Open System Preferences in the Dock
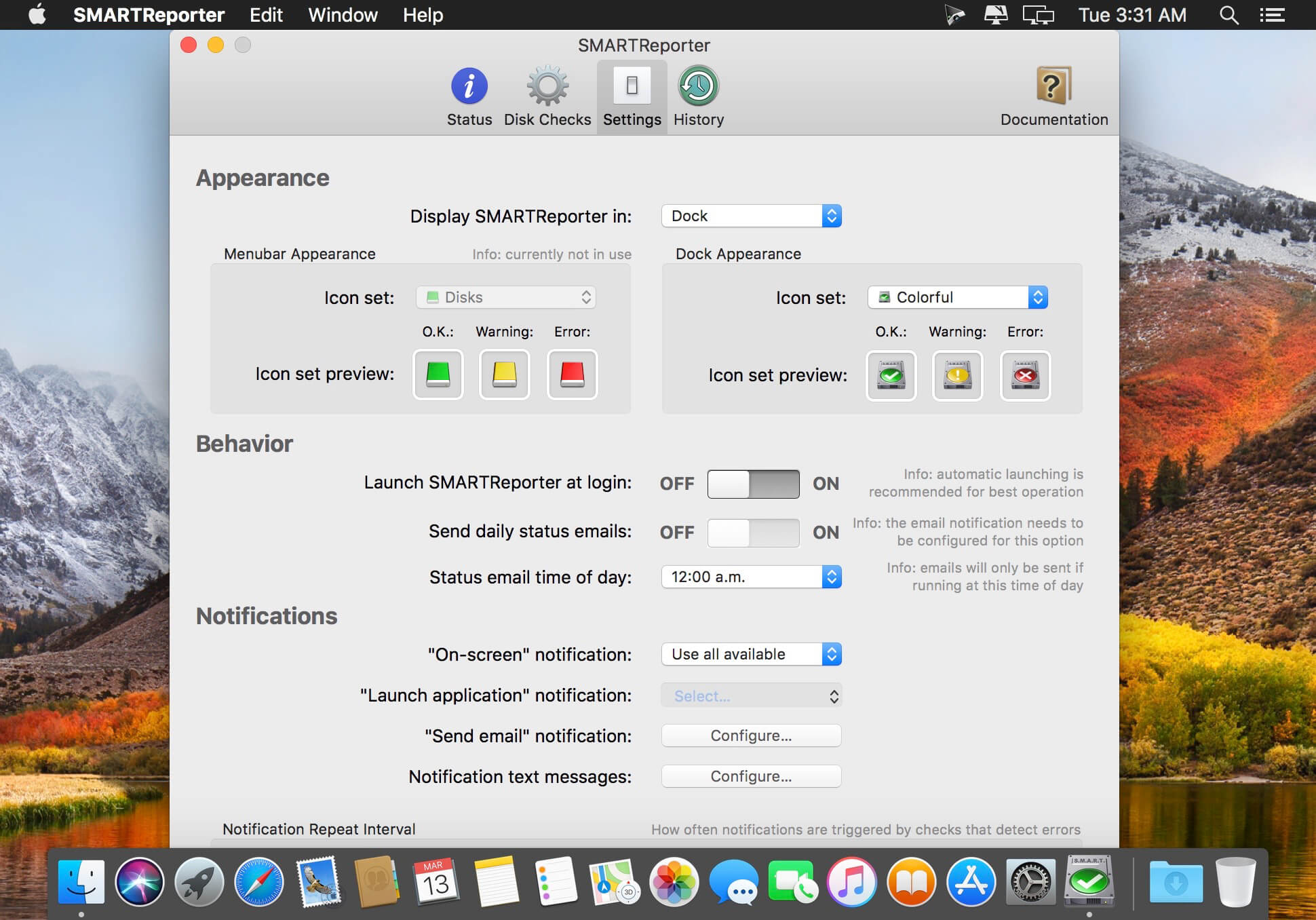 point(1030,882)
